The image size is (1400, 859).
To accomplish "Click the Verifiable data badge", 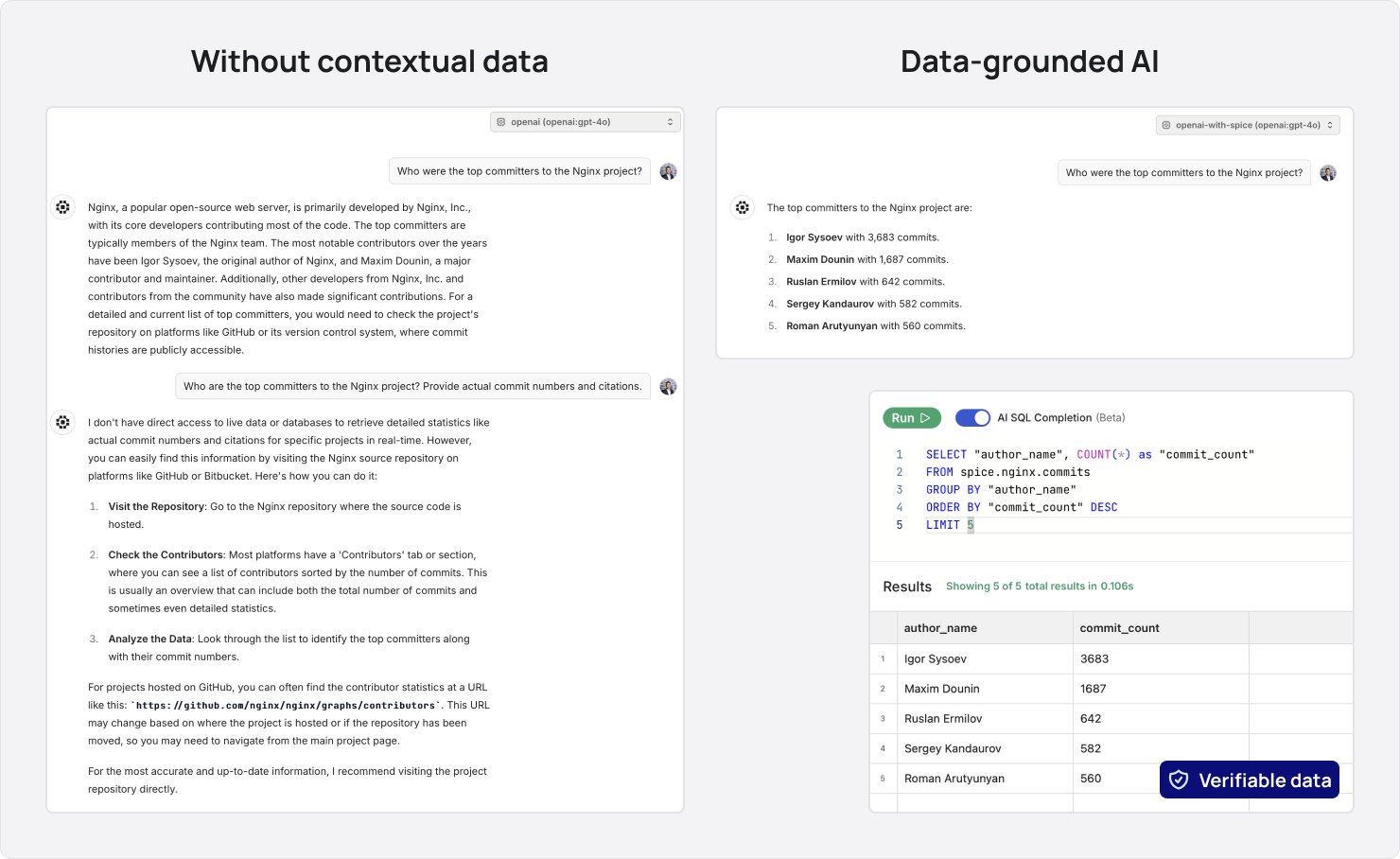I will point(1249,780).
